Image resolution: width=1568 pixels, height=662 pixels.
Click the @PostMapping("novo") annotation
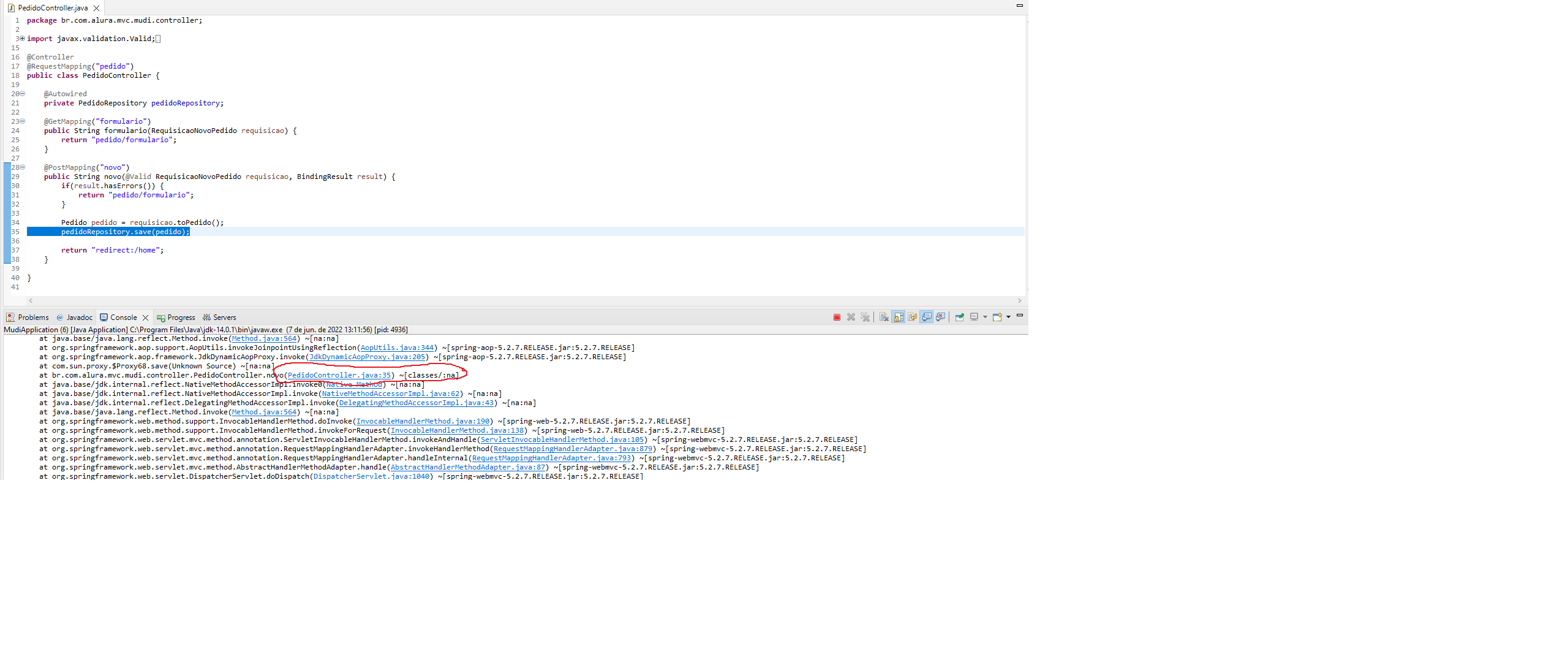click(86, 167)
